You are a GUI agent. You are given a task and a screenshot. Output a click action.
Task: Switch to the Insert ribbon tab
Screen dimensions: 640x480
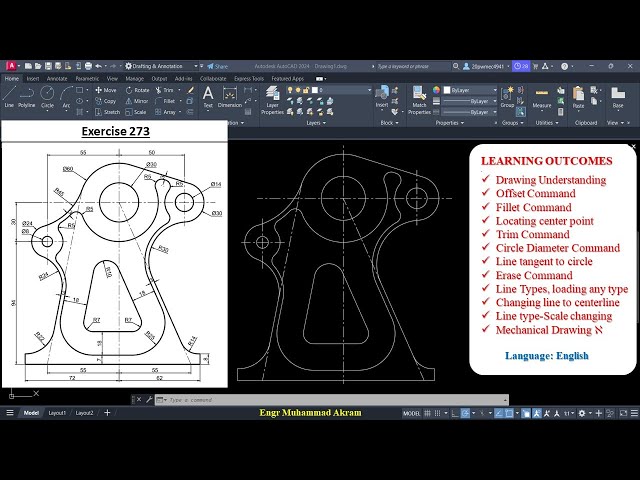tap(33, 78)
